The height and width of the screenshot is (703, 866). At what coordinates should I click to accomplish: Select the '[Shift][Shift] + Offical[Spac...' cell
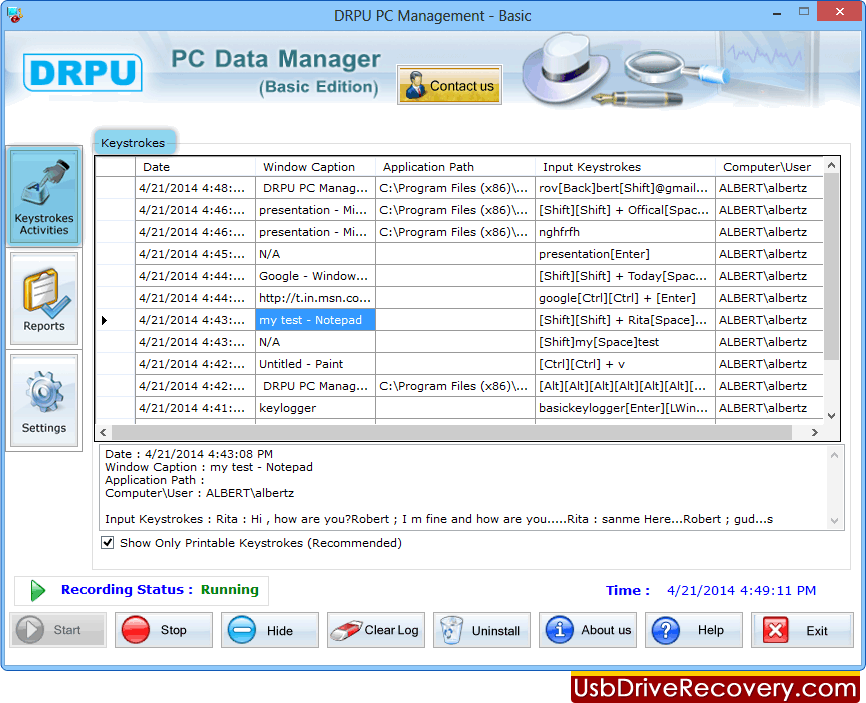pyautogui.click(x=625, y=210)
